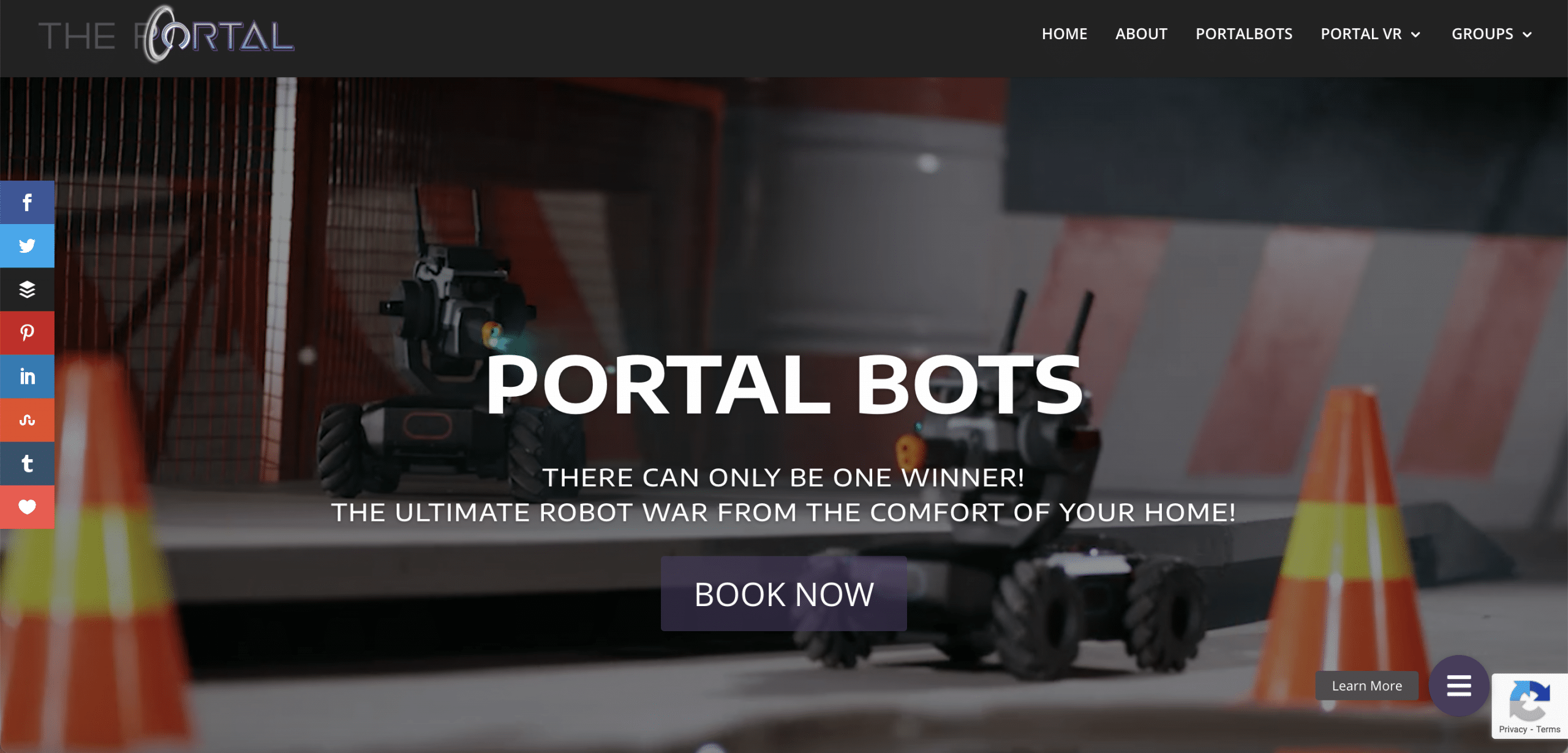This screenshot has width=1568, height=753.
Task: Click The Portal logo in header
Action: click(x=167, y=35)
